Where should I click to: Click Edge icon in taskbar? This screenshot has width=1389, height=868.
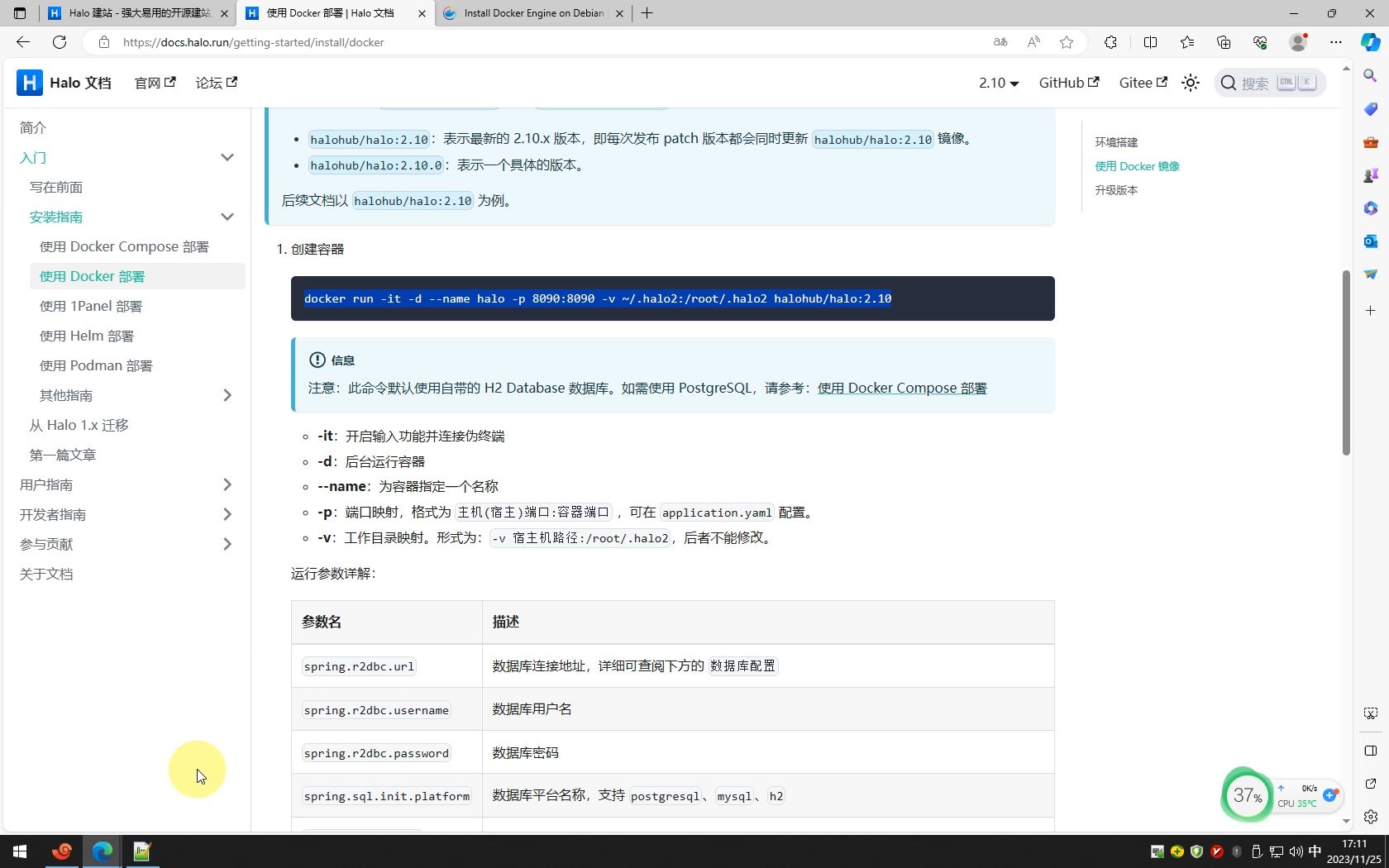102,851
